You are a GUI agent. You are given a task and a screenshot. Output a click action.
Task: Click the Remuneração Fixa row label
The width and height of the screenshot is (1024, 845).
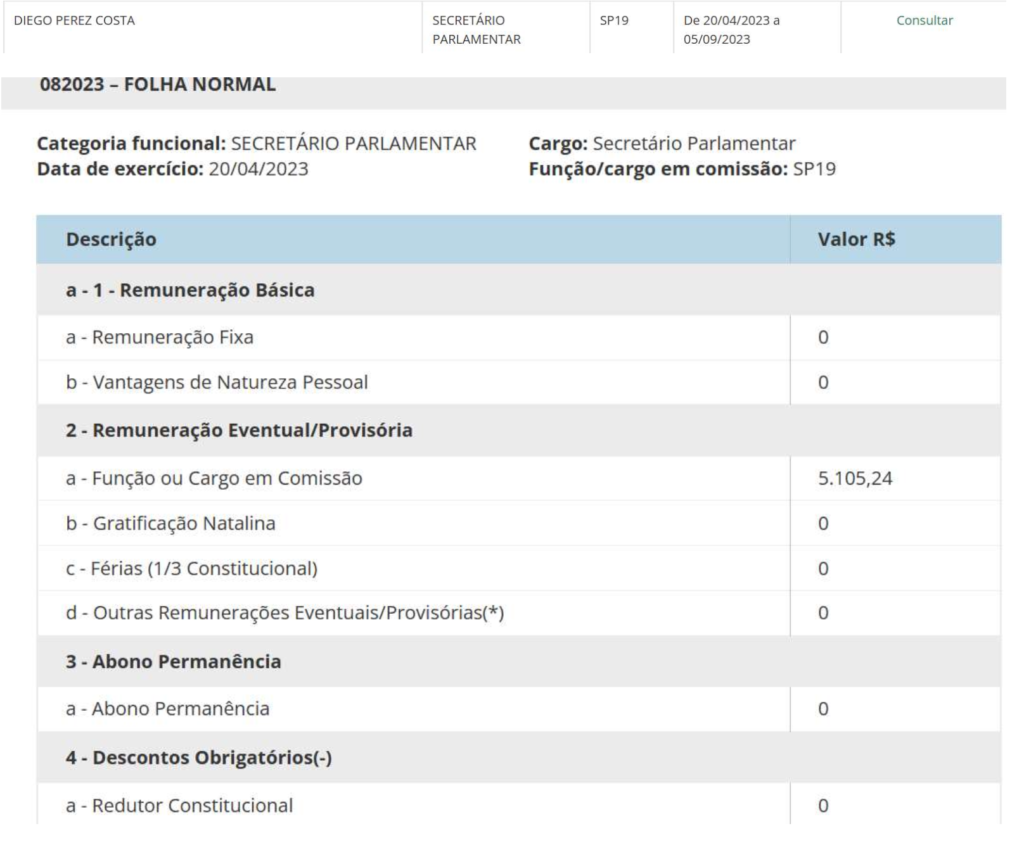click(159, 337)
